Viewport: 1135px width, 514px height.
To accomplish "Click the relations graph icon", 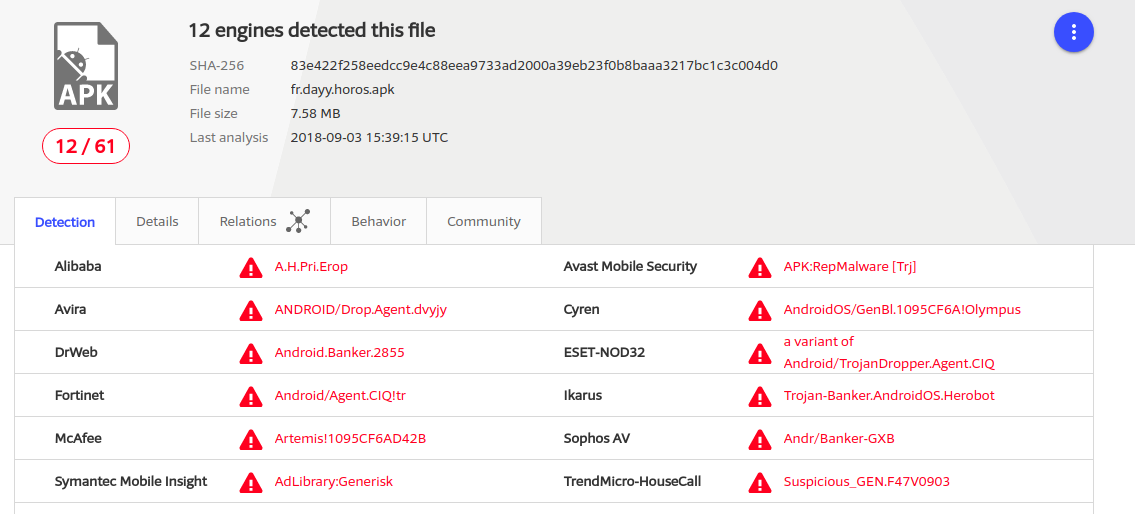I will 297,222.
